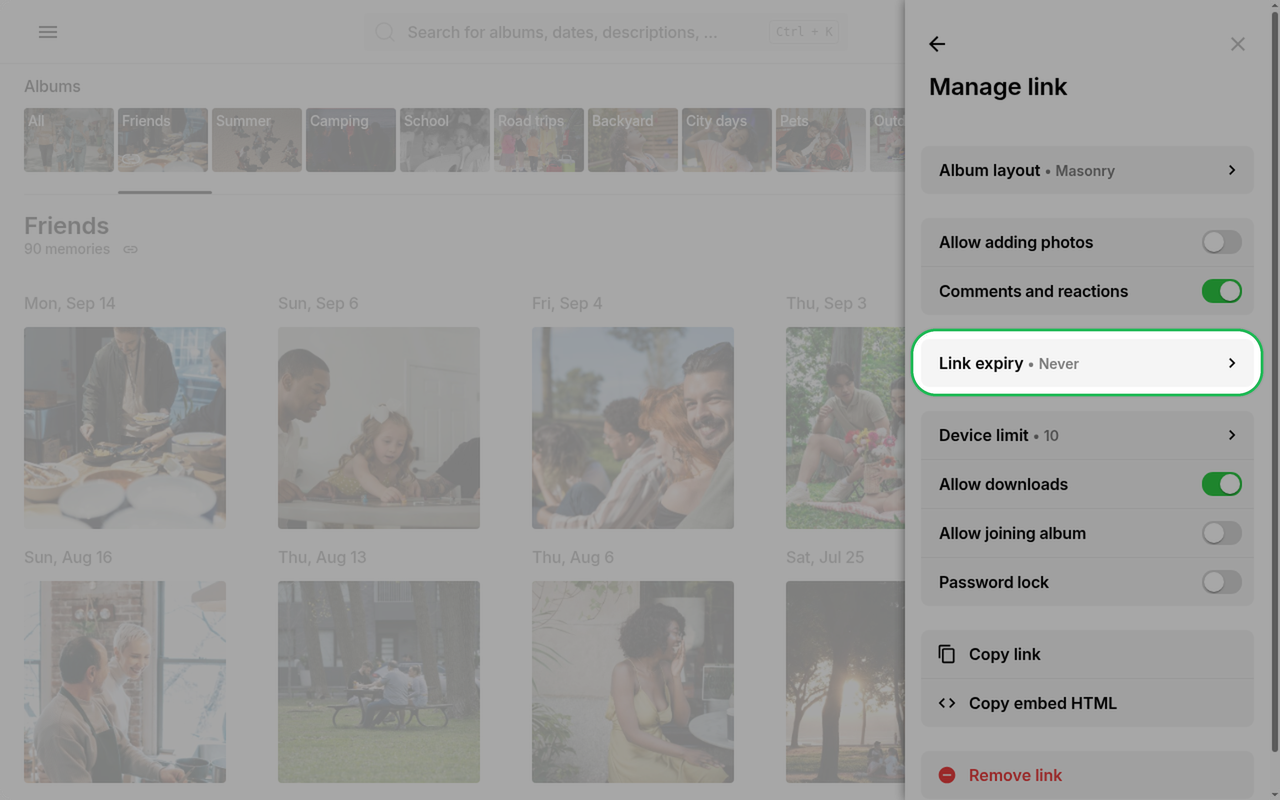Open the School album

(x=445, y=140)
